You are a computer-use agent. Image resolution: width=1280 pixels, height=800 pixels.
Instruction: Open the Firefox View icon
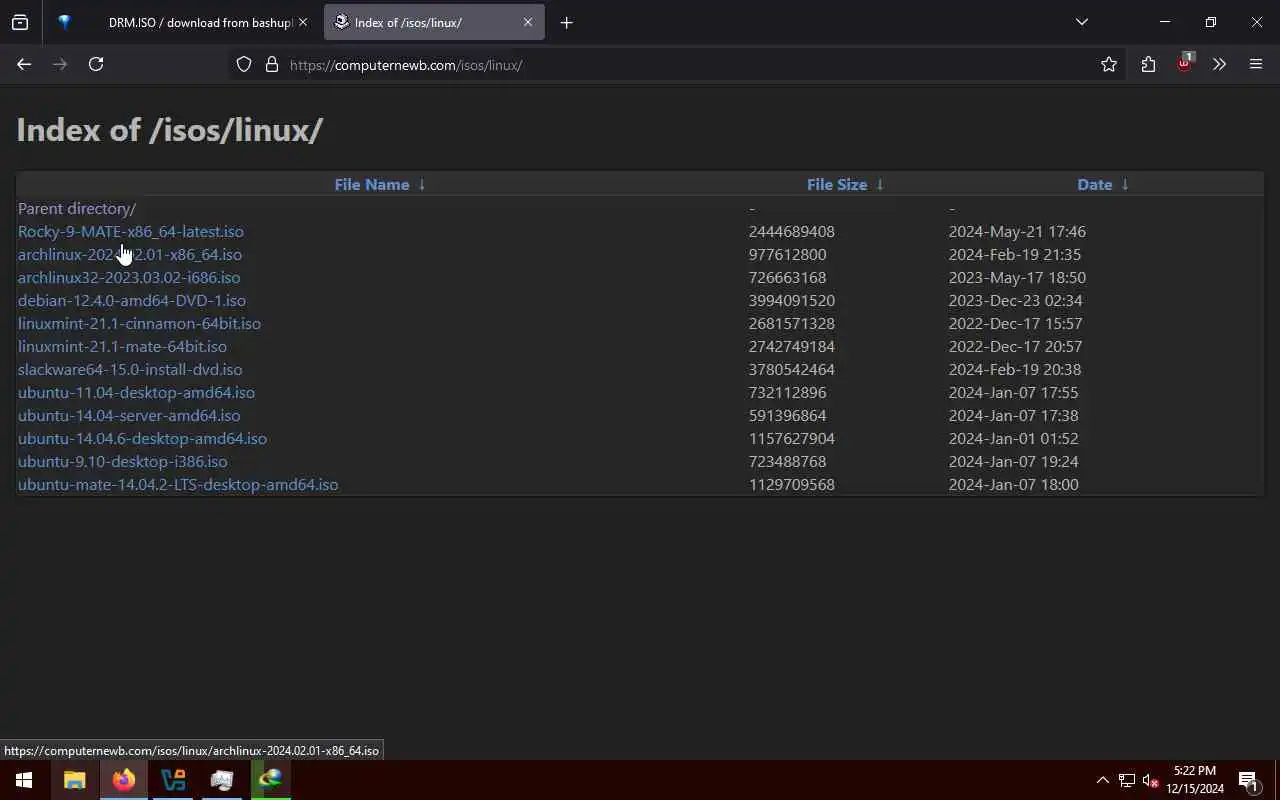20,22
